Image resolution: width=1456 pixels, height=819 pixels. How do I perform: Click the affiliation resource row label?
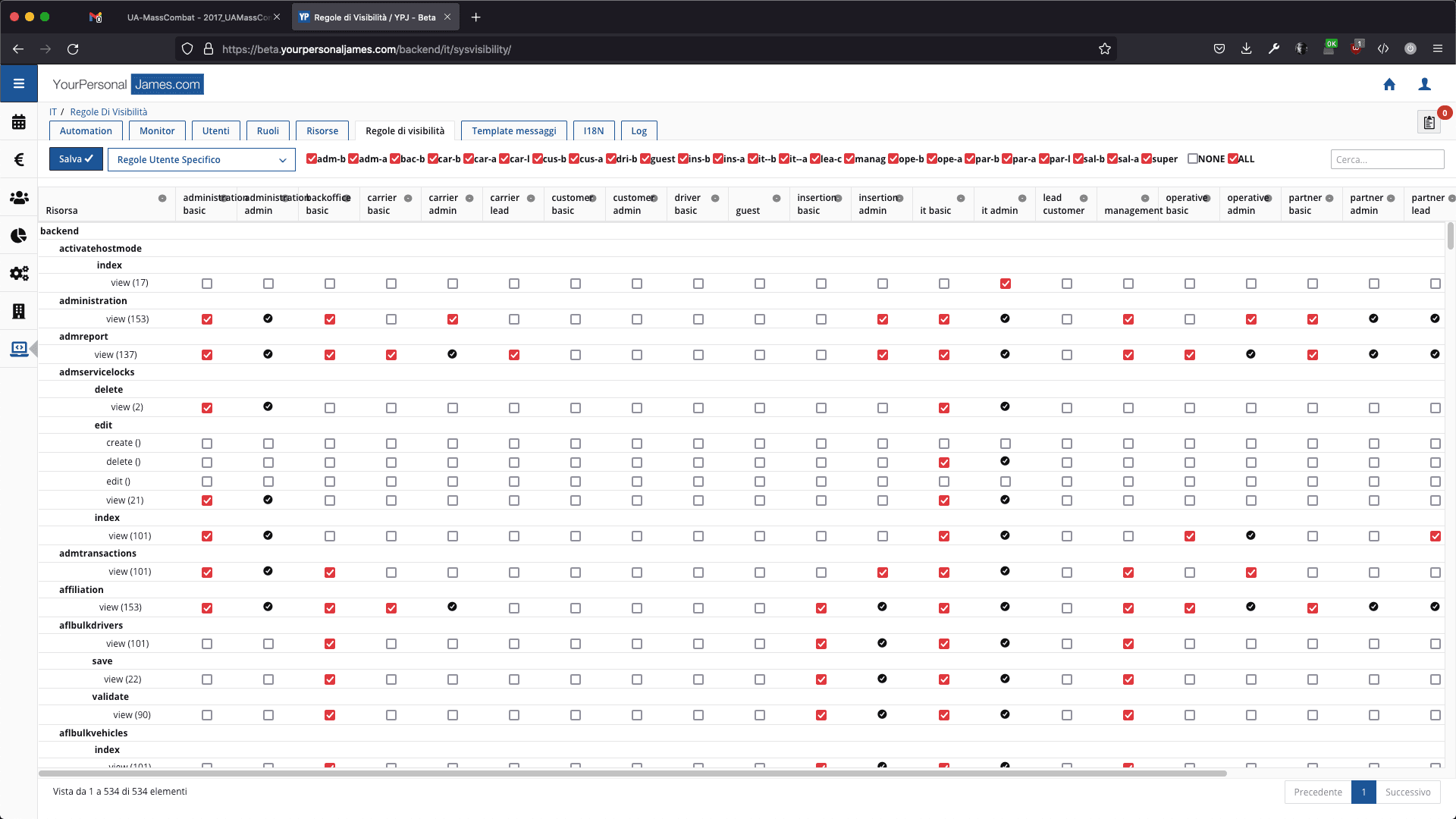(x=81, y=590)
